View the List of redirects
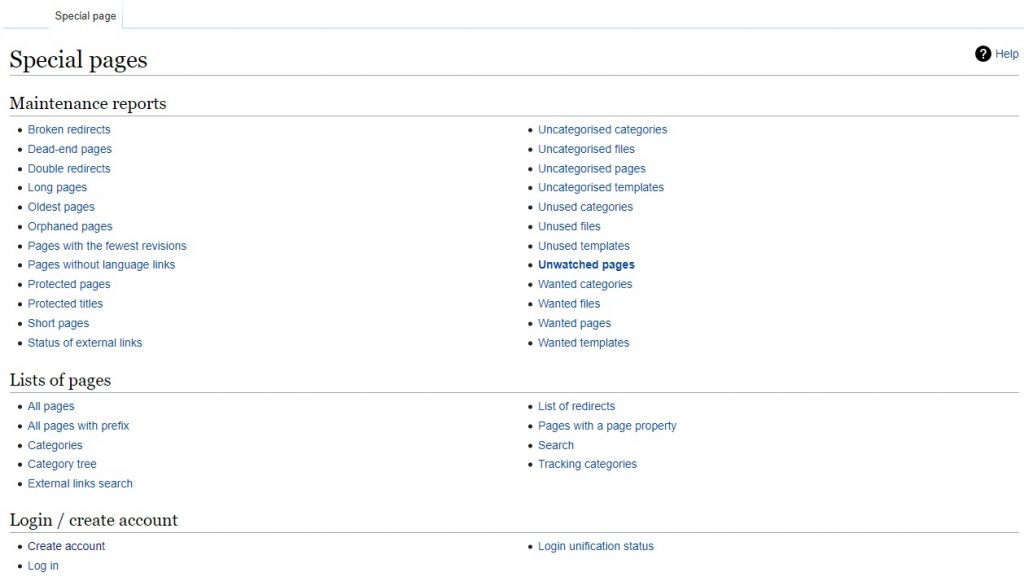 coord(576,406)
